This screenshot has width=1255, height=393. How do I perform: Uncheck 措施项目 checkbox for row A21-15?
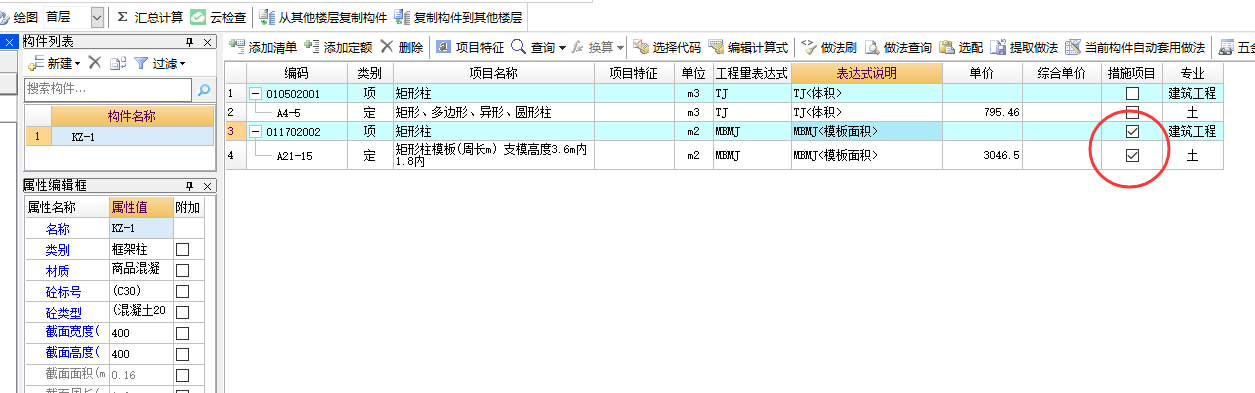click(1132, 155)
